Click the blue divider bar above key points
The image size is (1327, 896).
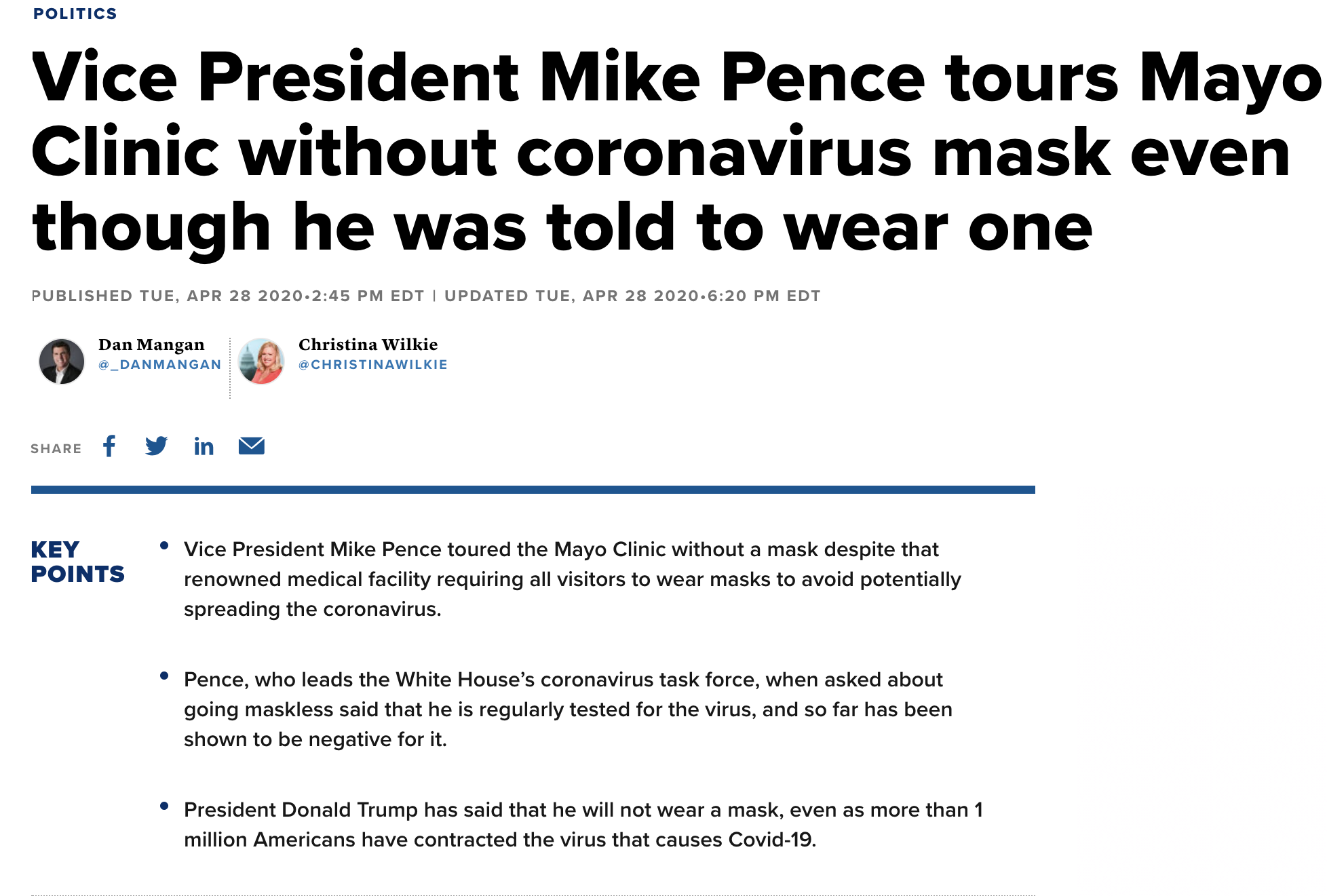click(x=533, y=489)
